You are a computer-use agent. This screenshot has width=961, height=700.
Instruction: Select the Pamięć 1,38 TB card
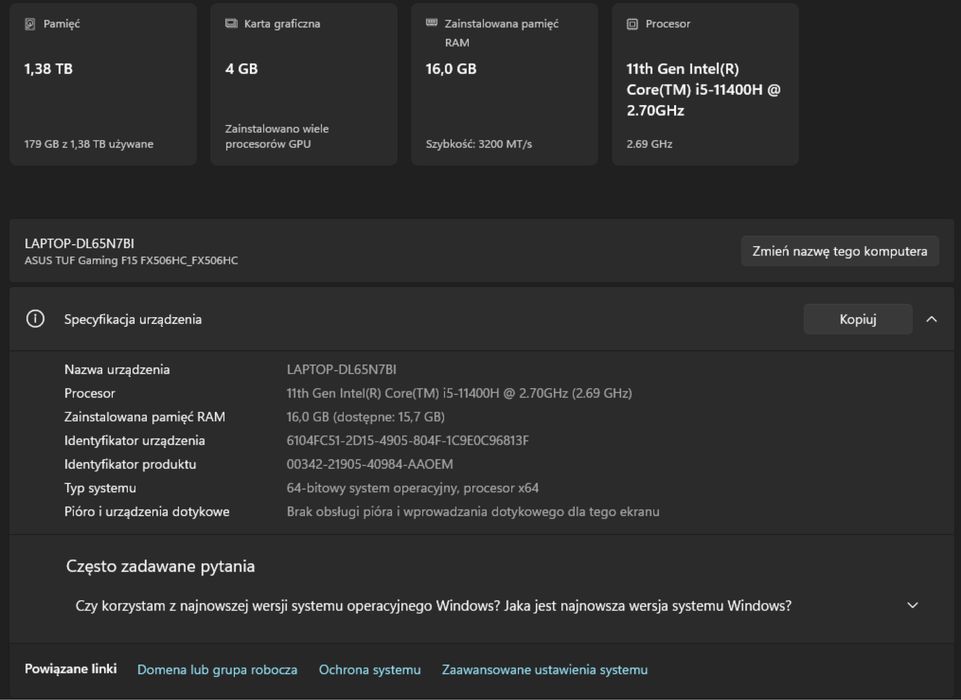(x=103, y=84)
